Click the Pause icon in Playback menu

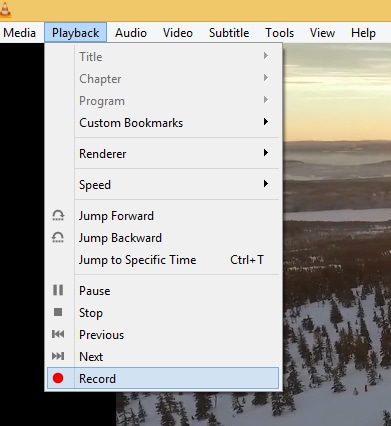click(58, 290)
